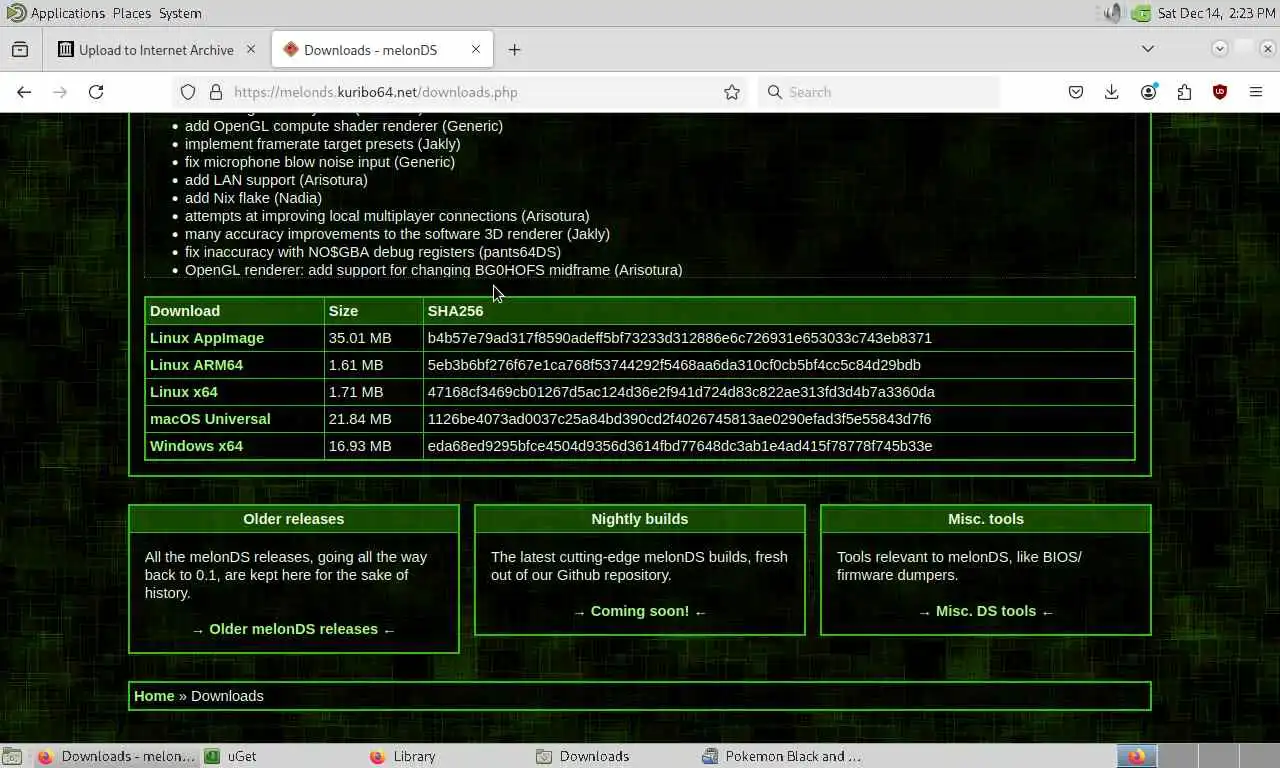Download Windows x64 build
Viewport: 1280px width, 768px height.
(x=196, y=446)
